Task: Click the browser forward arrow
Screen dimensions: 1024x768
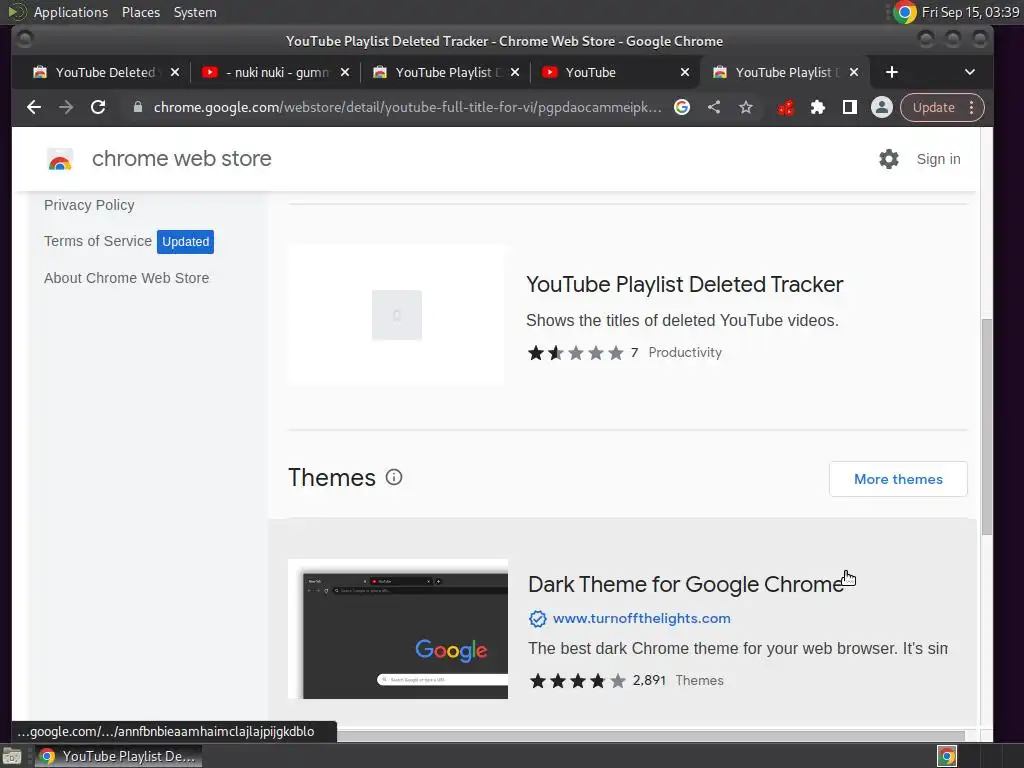Action: pyautogui.click(x=66, y=107)
